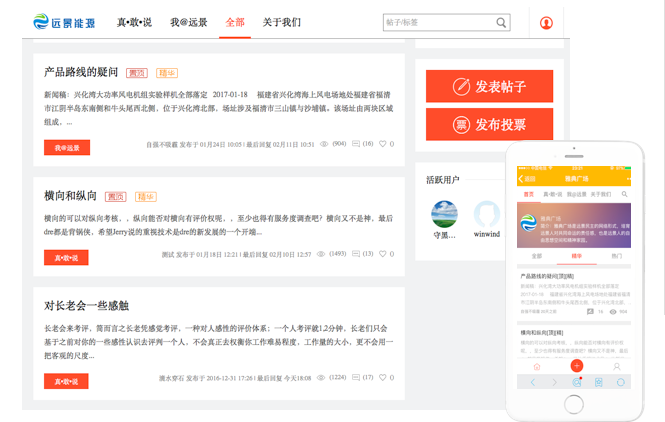Image resolution: width=665 pixels, height=422 pixels.
Task: Open the user profile icon in header
Action: tap(546, 22)
